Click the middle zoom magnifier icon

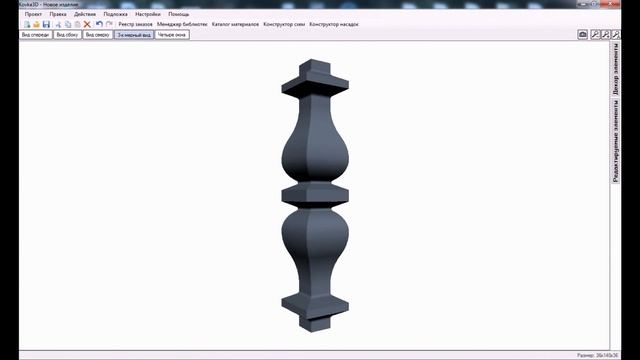click(606, 35)
